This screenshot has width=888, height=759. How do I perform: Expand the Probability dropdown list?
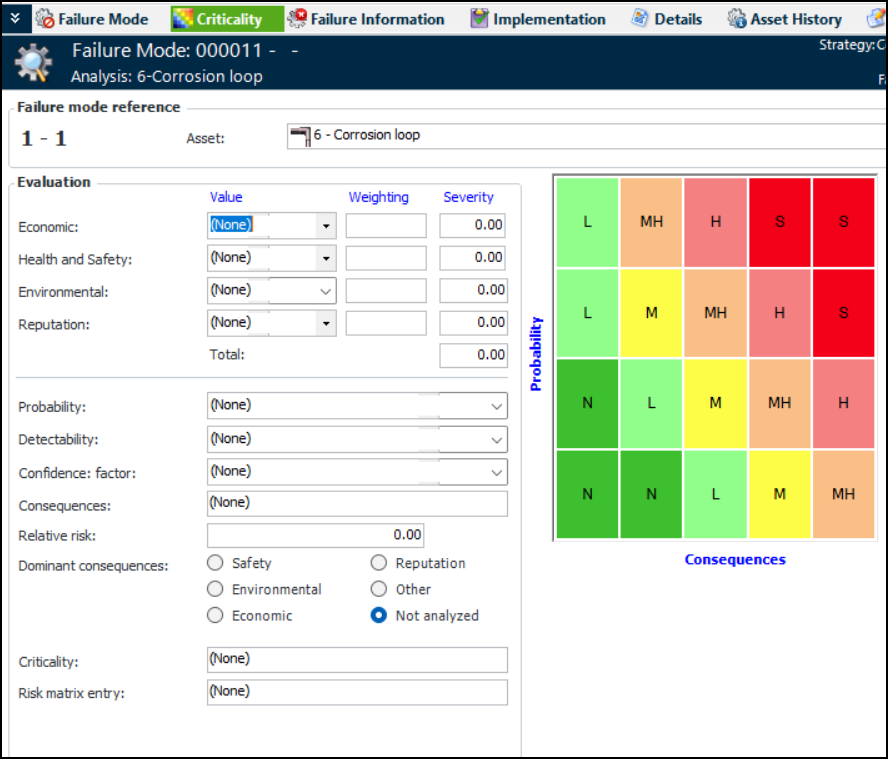click(x=497, y=406)
